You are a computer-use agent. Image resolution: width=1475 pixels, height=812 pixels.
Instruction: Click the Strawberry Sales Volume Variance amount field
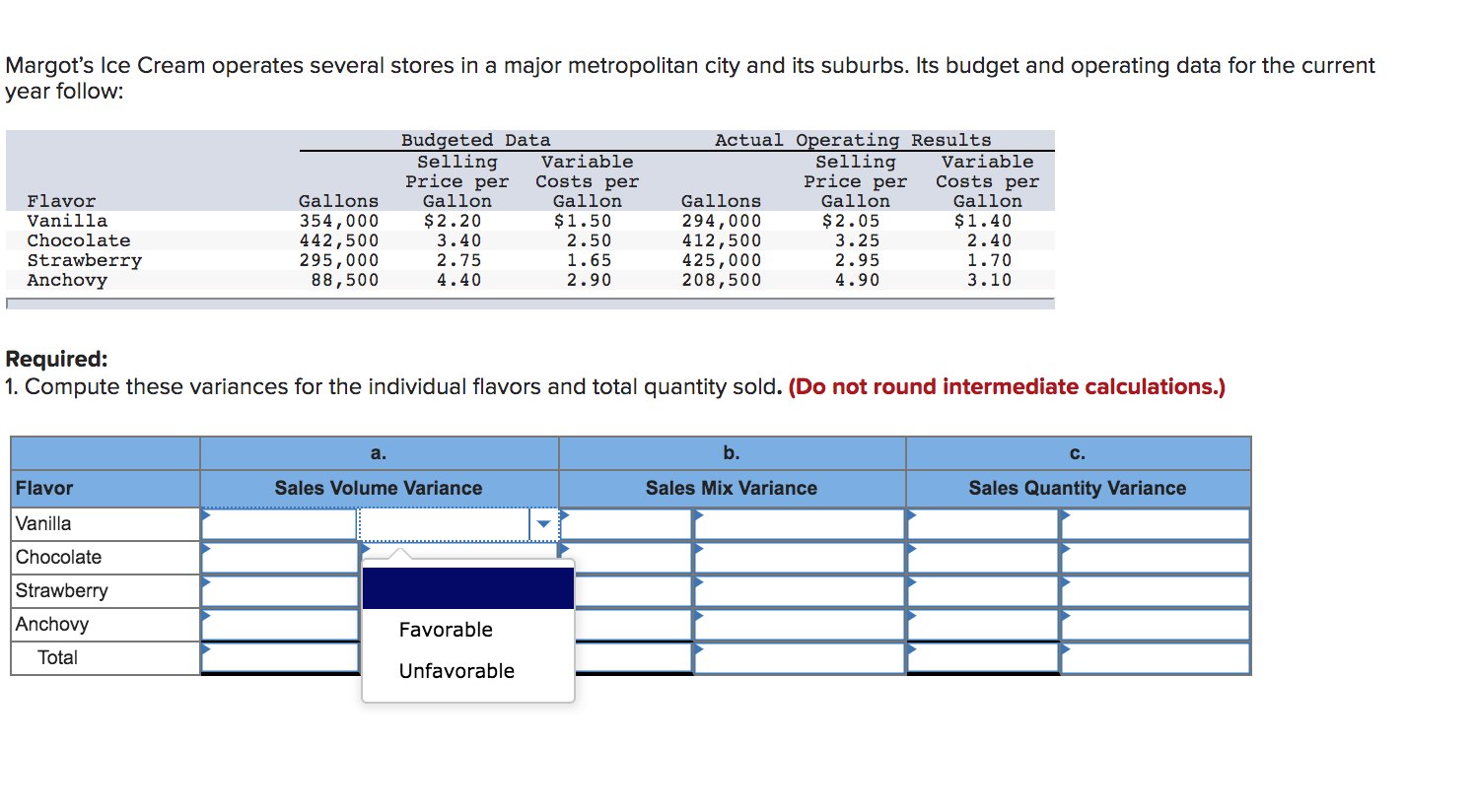279,591
